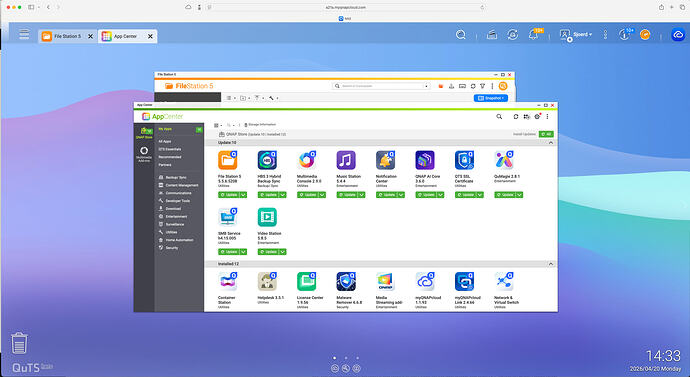The image size is (690, 377).
Task: Select Multimedia Add-ons in App Center left rail
Action: [x=144, y=154]
